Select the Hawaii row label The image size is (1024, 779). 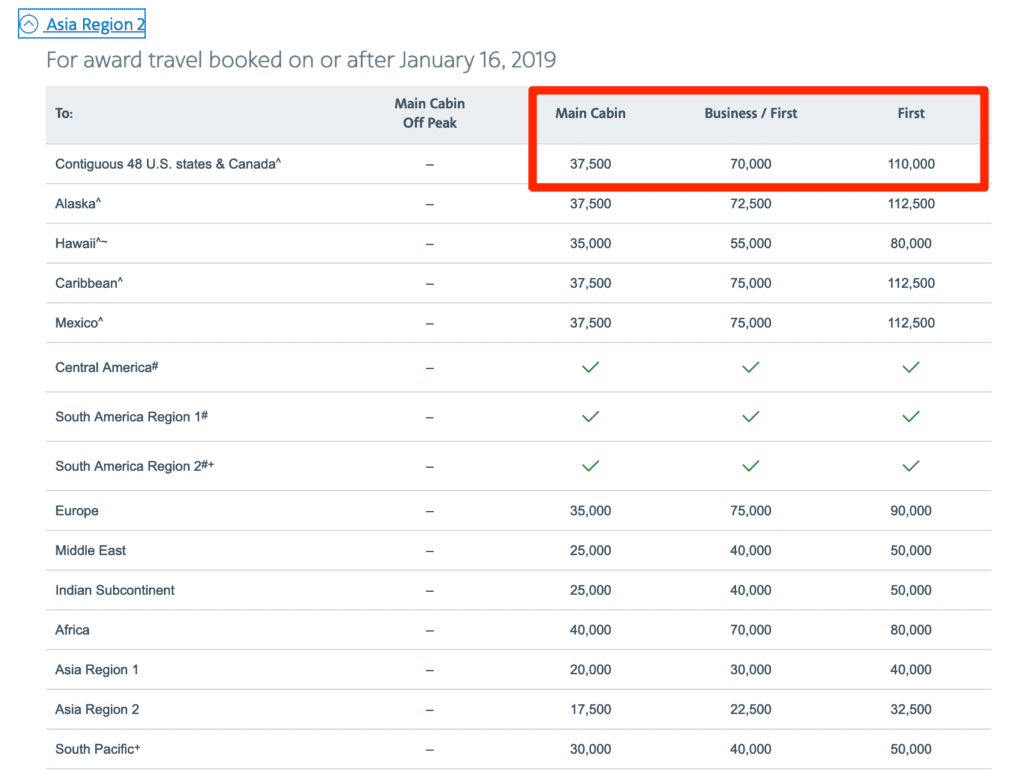tap(82, 243)
